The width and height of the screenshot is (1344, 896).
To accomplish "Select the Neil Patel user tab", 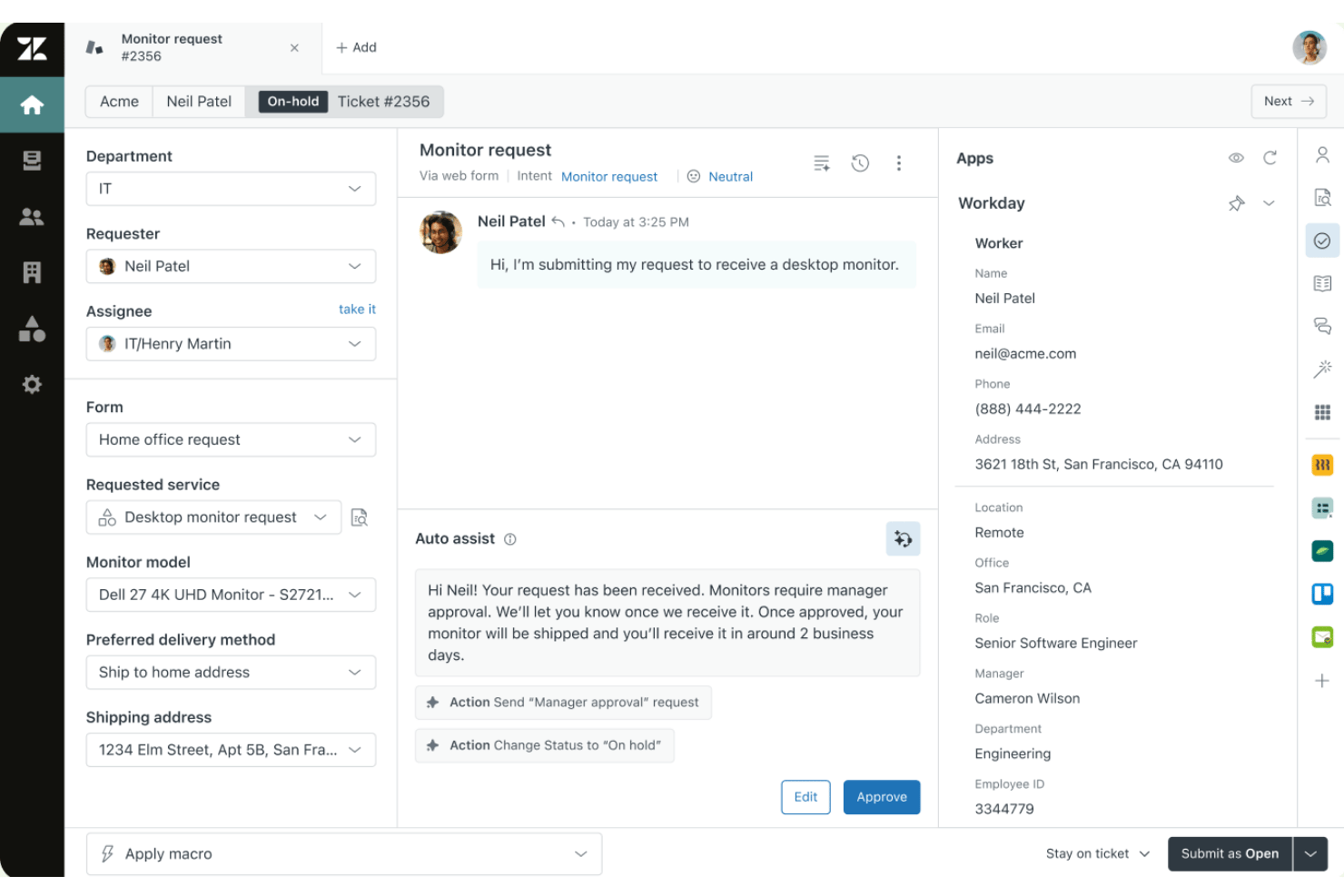I will click(199, 102).
